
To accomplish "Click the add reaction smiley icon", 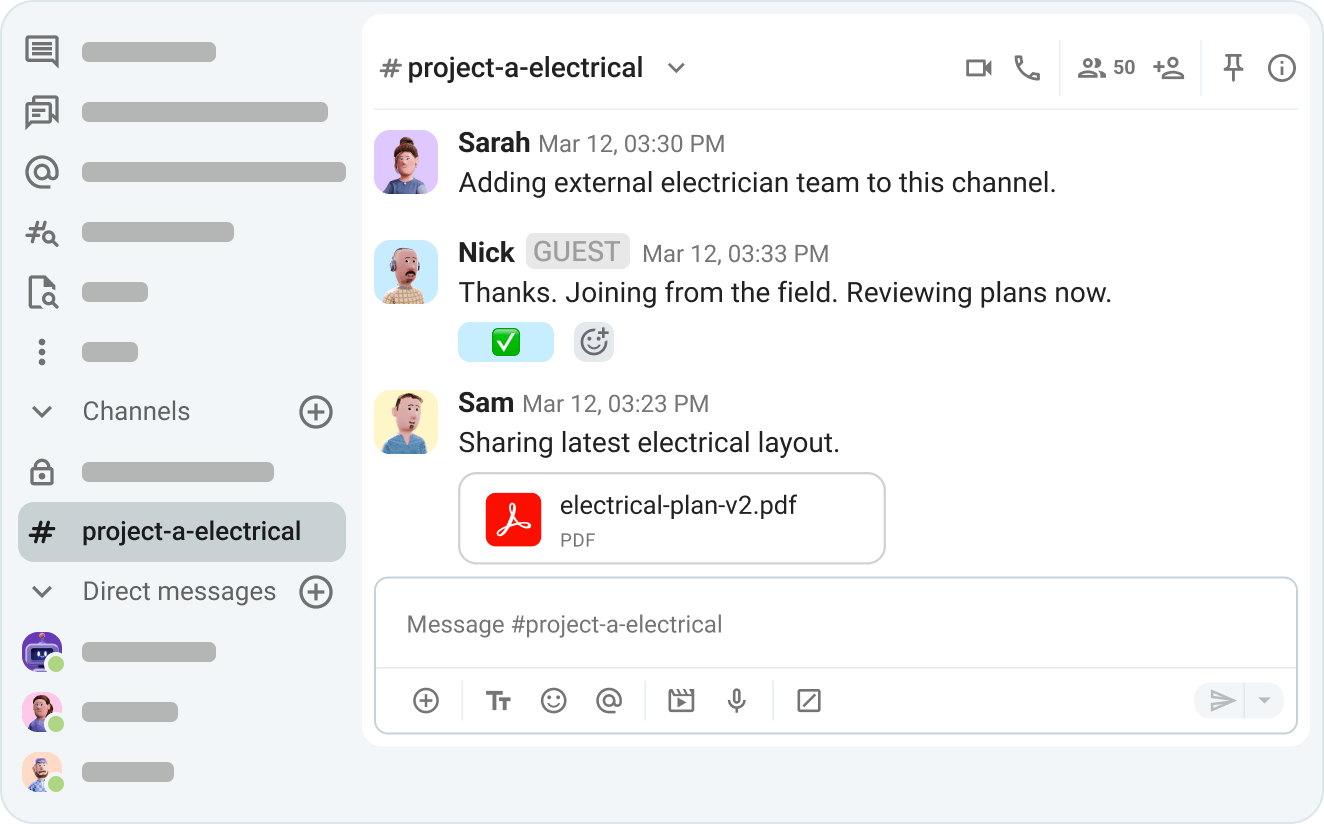I will click(594, 342).
